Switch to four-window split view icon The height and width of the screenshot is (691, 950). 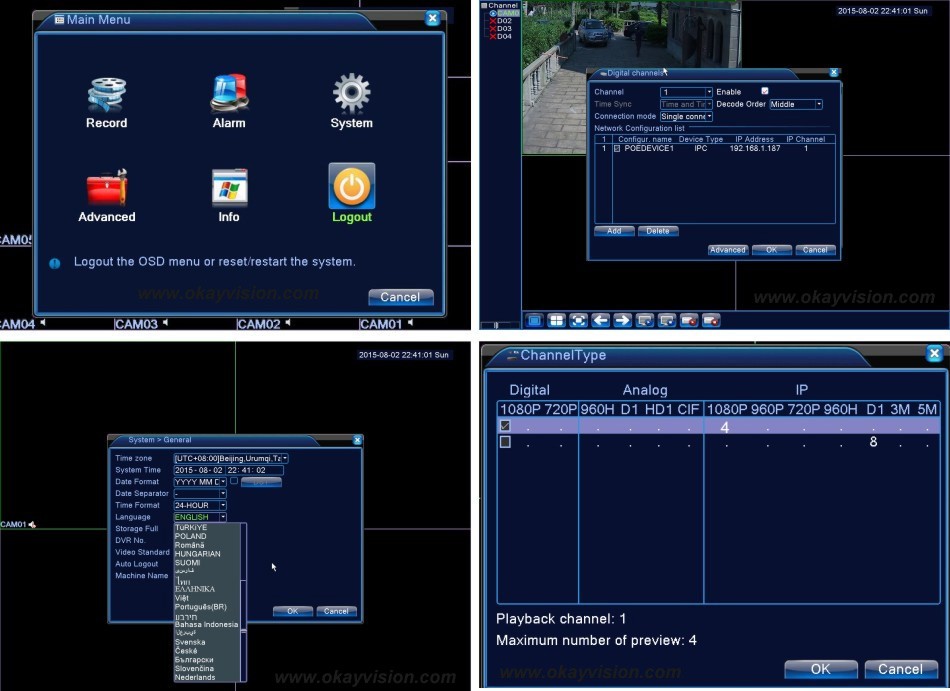[556, 320]
